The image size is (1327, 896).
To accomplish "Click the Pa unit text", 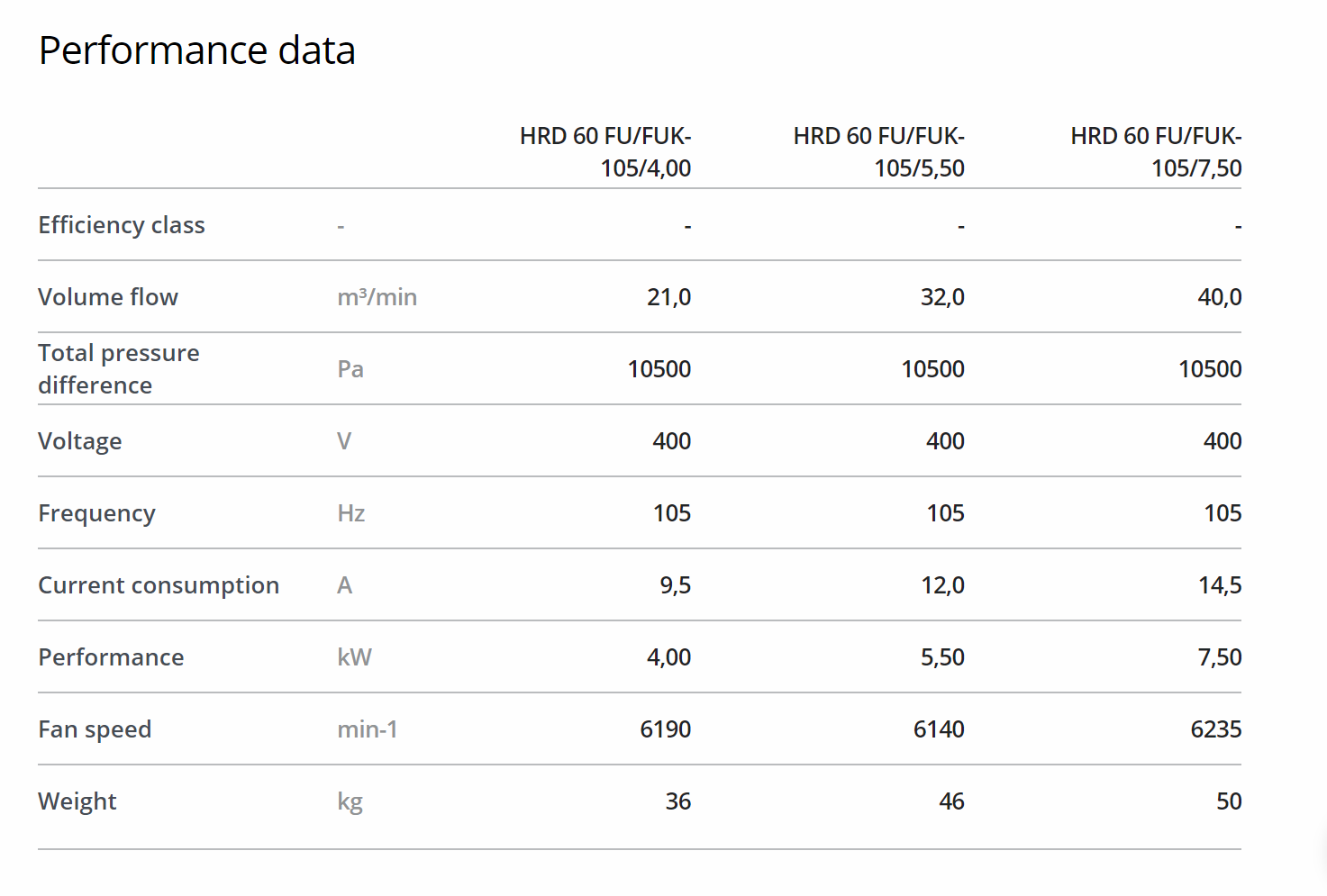I will point(350,369).
